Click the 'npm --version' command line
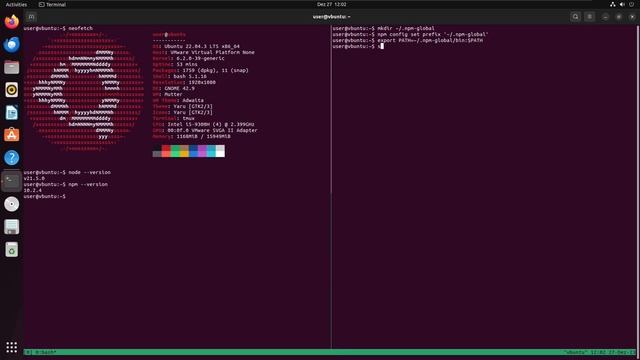The width and height of the screenshot is (640, 360). (x=66, y=184)
